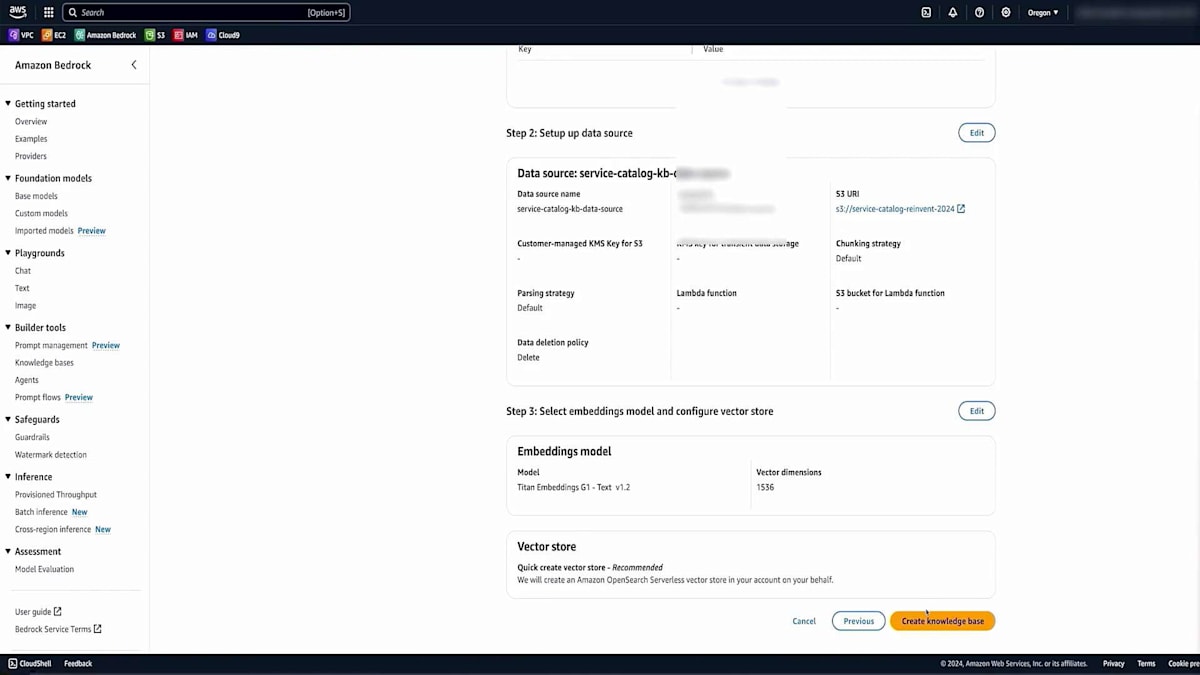Open the Privacy footer link
The image size is (1200, 675).
[1113, 664]
